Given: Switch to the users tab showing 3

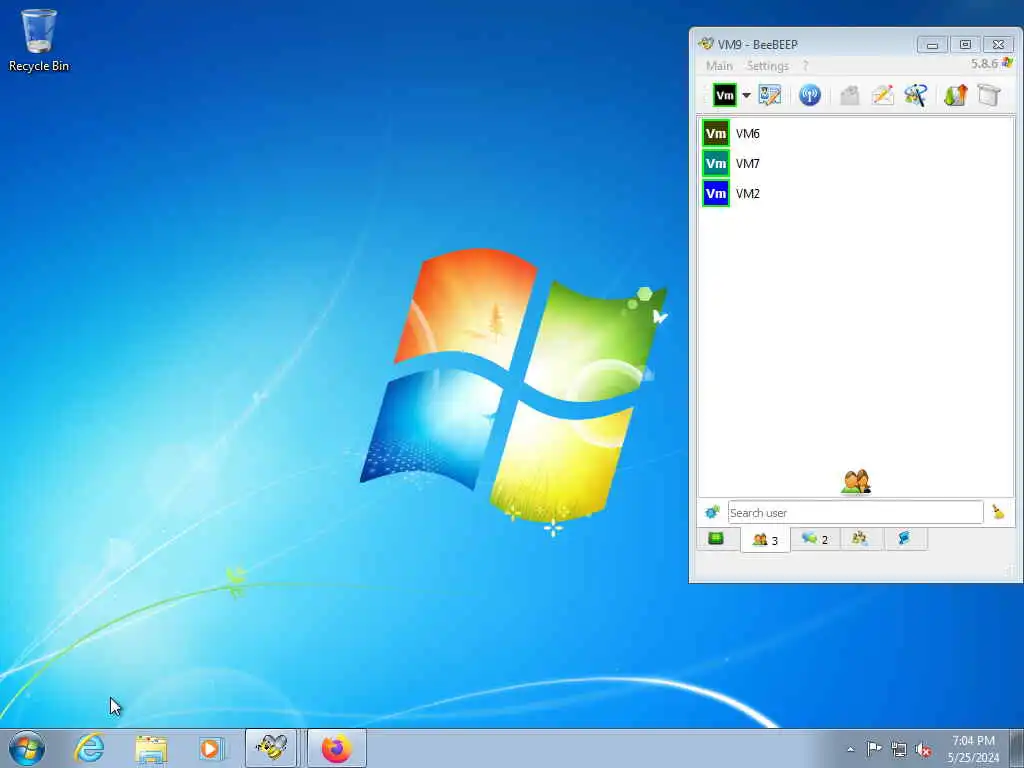Looking at the screenshot, I should tap(765, 540).
